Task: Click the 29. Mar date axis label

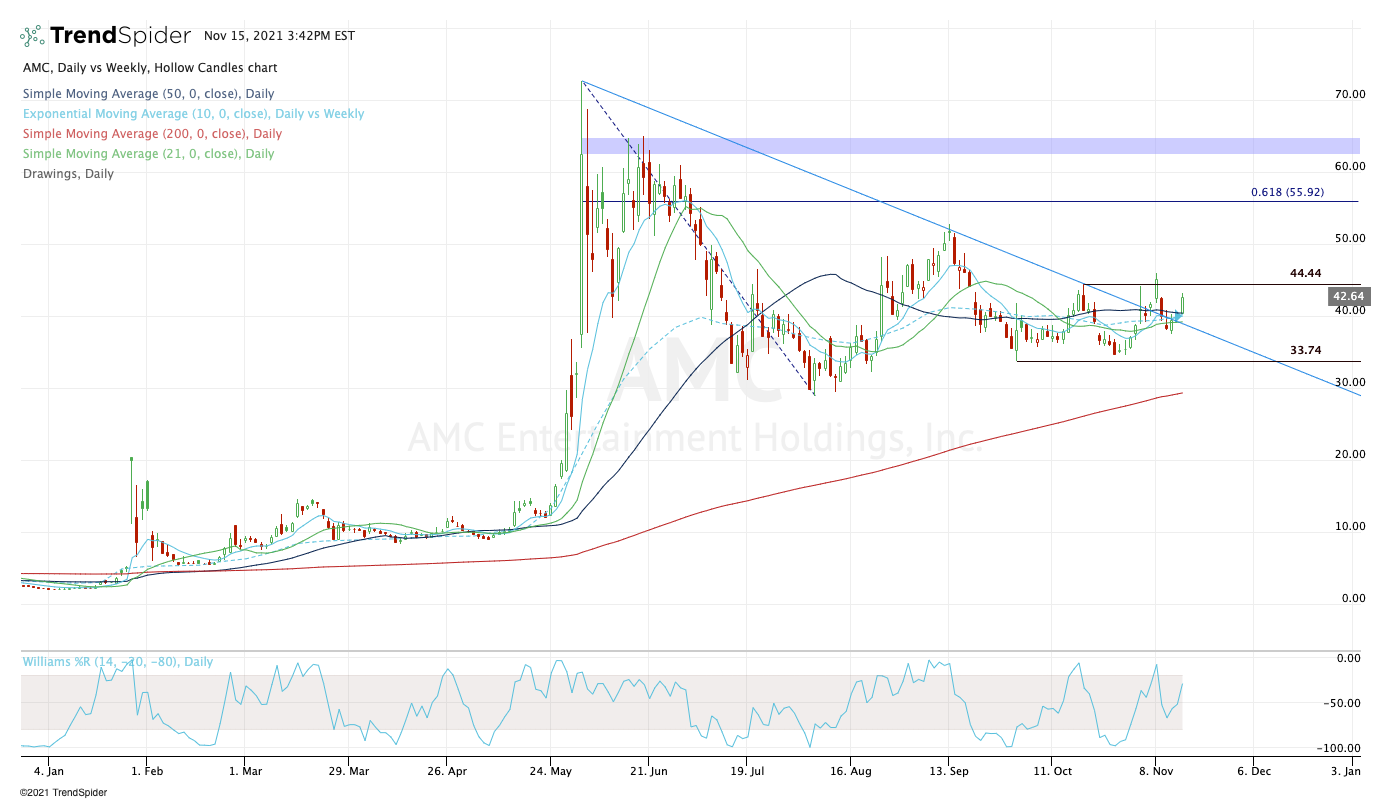Action: [349, 772]
